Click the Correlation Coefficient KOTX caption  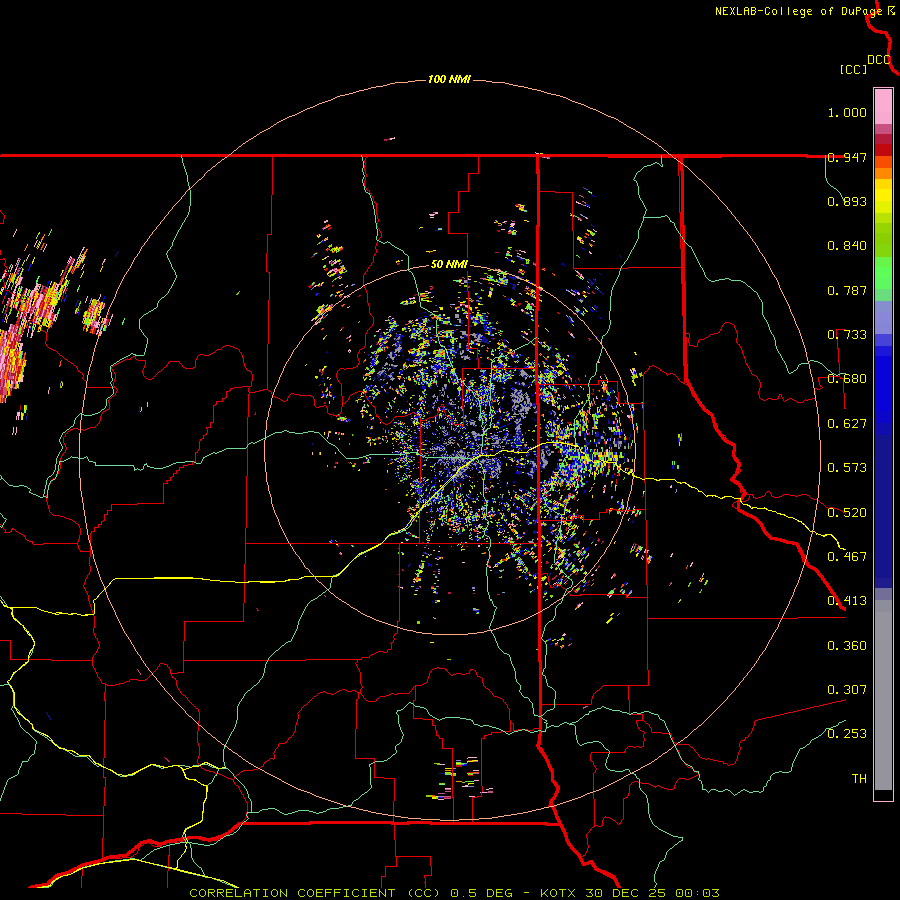(x=454, y=893)
